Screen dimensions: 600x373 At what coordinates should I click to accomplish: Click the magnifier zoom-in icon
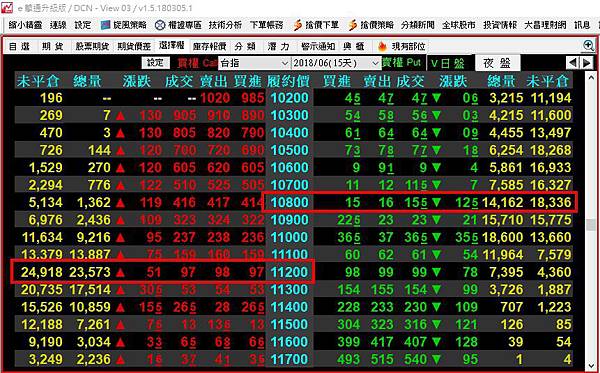(x=589, y=46)
